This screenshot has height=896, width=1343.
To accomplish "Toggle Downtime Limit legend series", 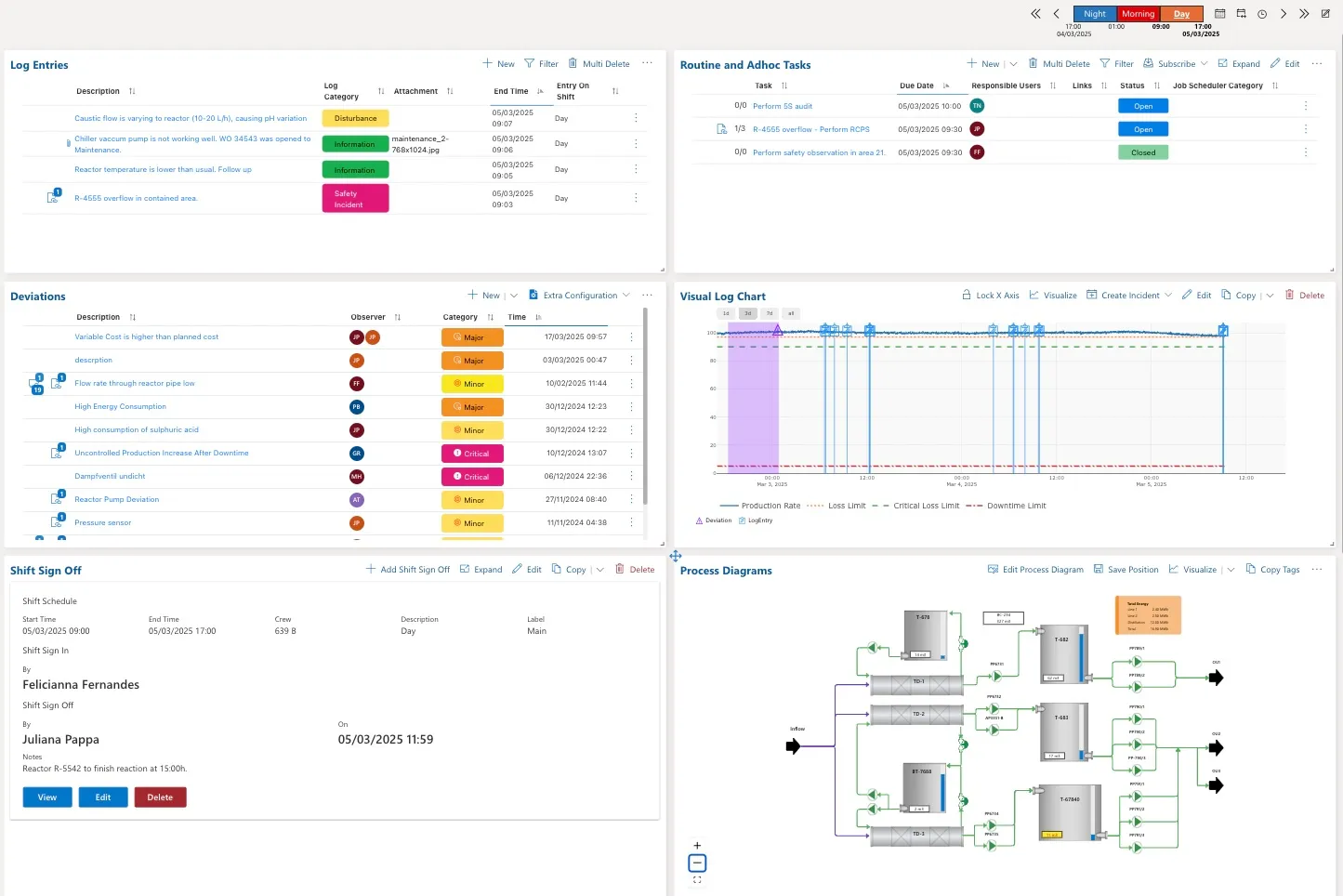I will 1006,506.
